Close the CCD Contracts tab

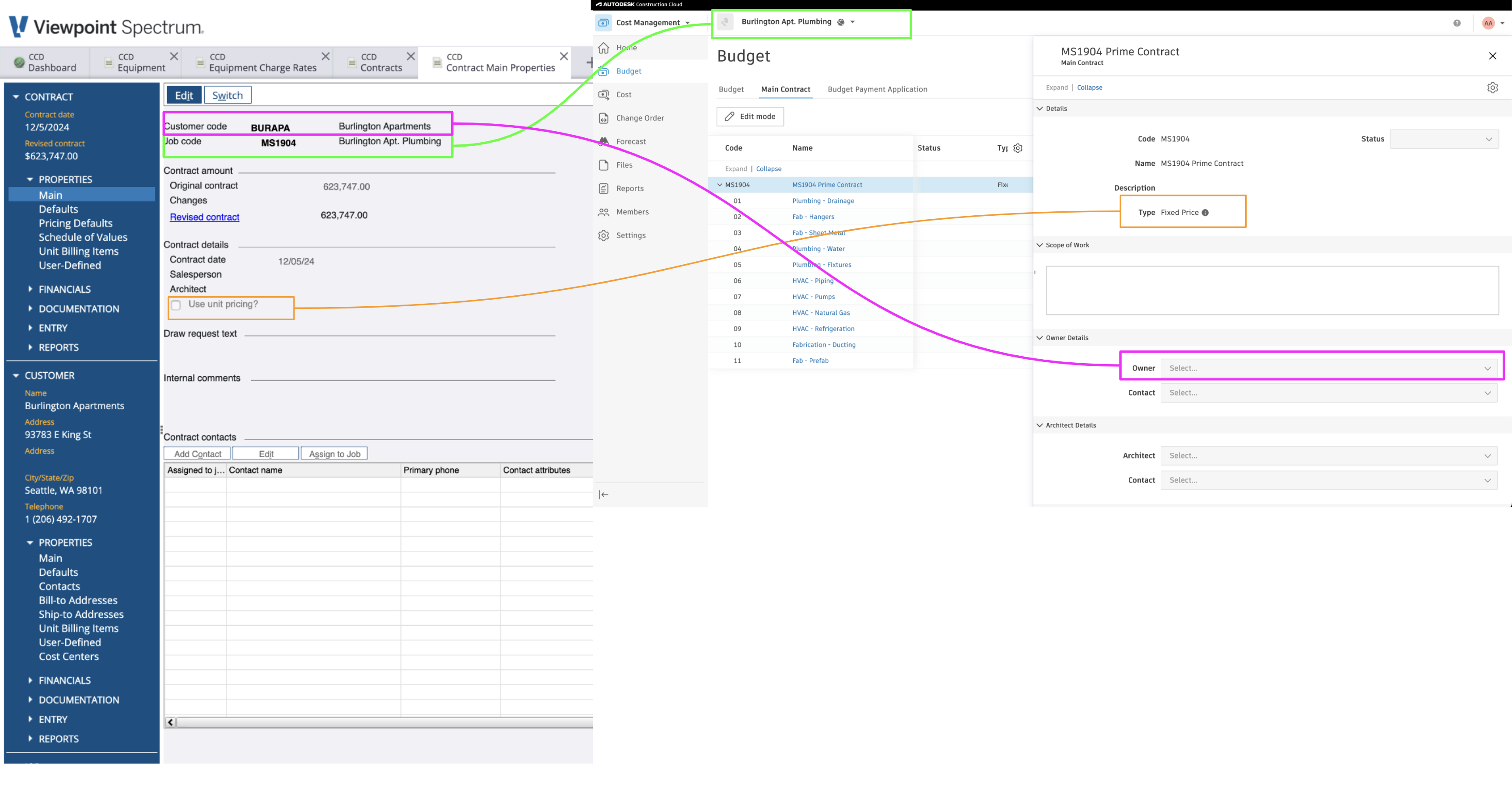(411, 56)
